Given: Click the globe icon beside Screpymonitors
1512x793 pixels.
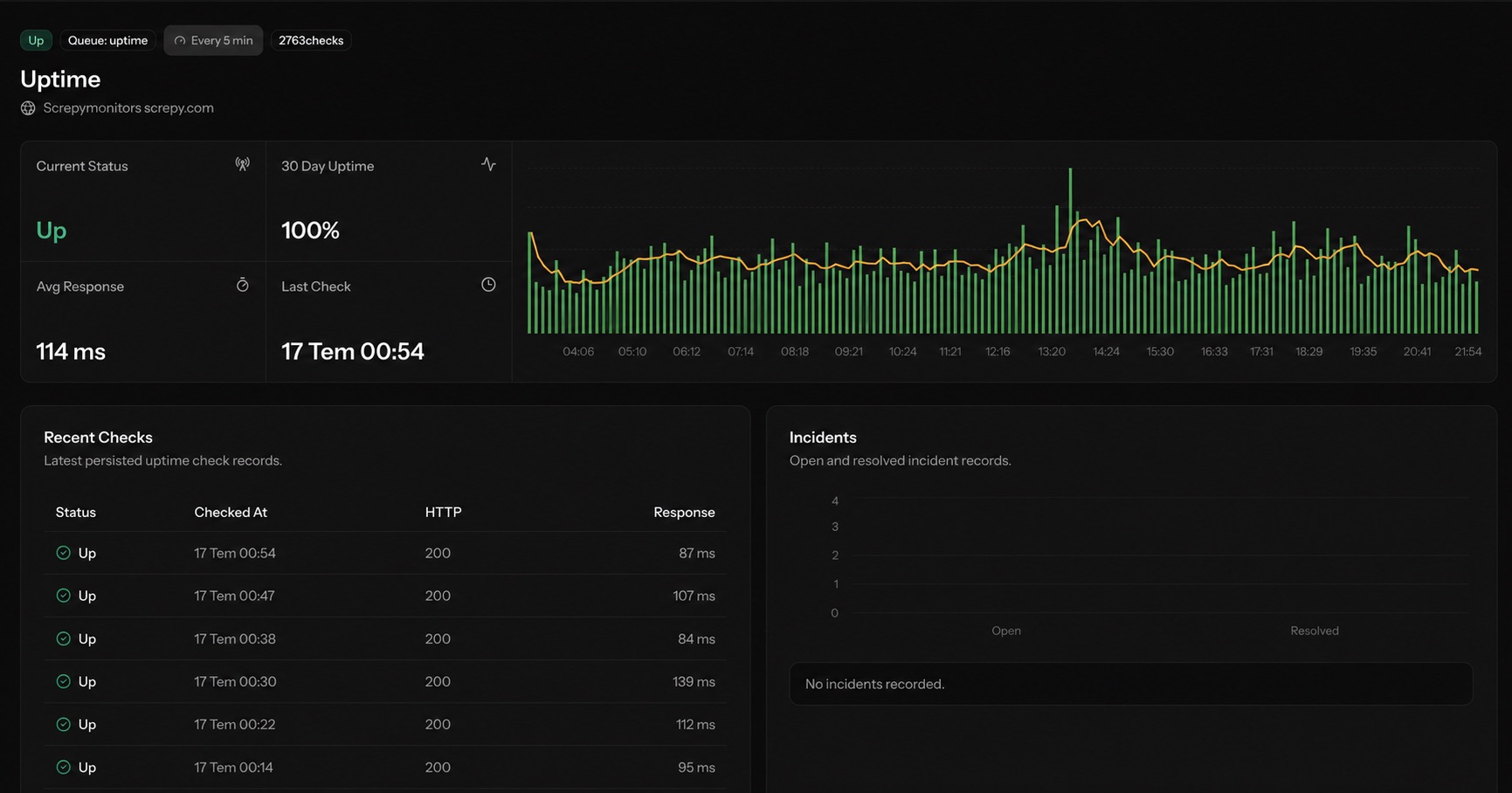Looking at the screenshot, I should (x=28, y=108).
